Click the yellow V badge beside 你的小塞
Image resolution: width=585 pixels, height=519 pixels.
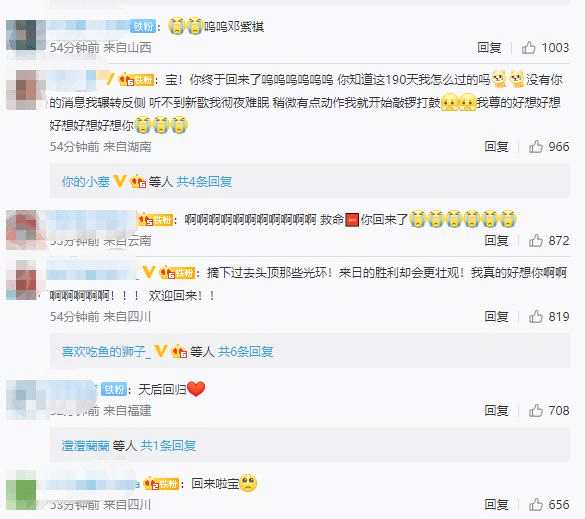[119, 181]
